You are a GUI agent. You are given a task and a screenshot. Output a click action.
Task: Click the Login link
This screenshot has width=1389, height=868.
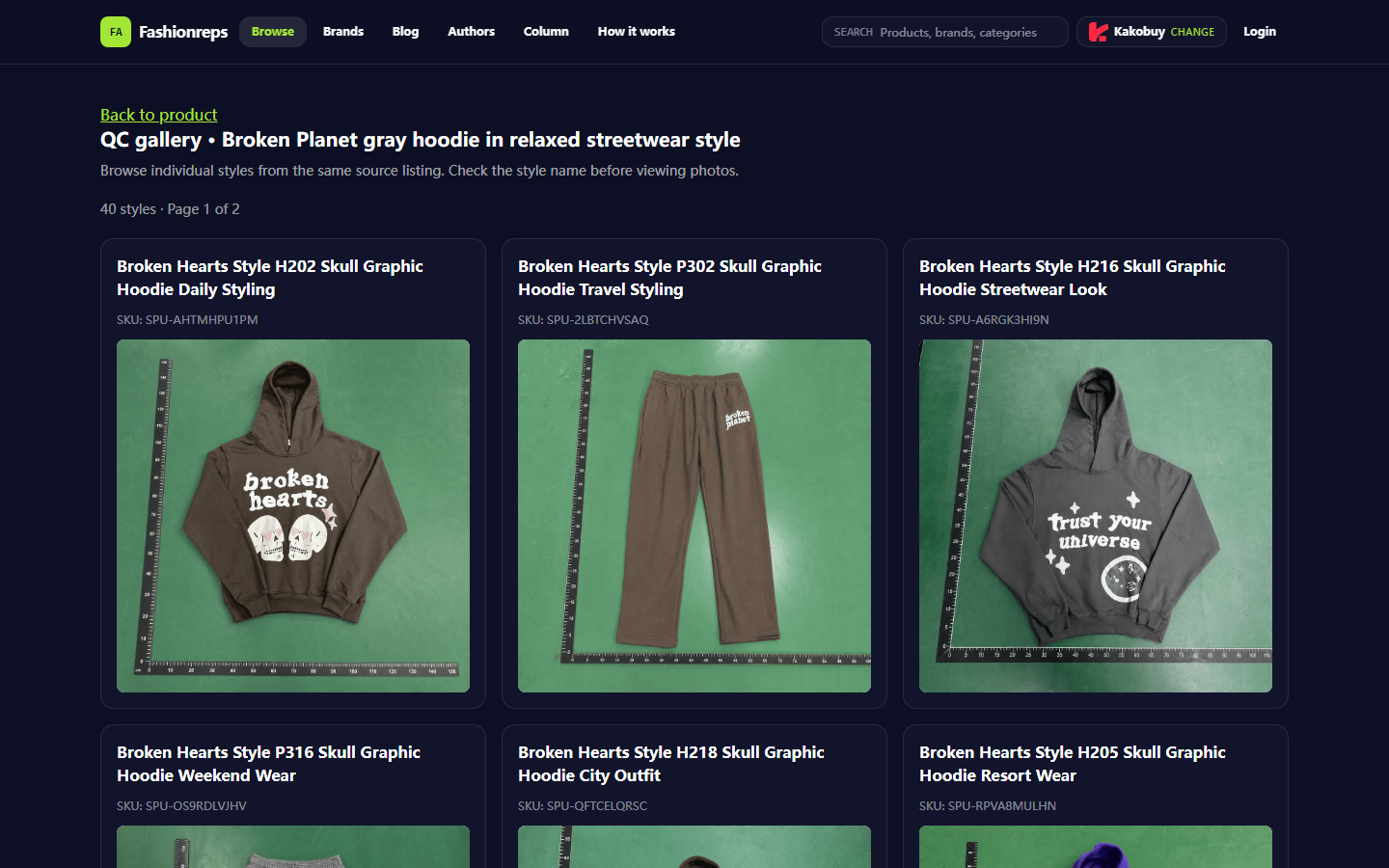pos(1260,32)
